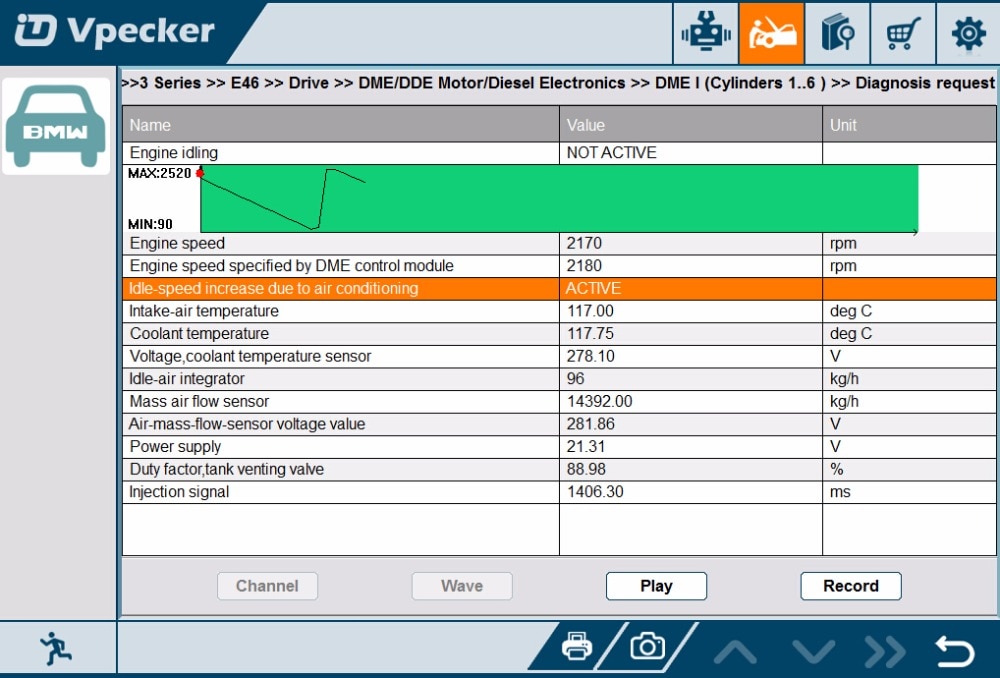
Task: Take a screenshot with camera icon
Action: tap(647, 648)
